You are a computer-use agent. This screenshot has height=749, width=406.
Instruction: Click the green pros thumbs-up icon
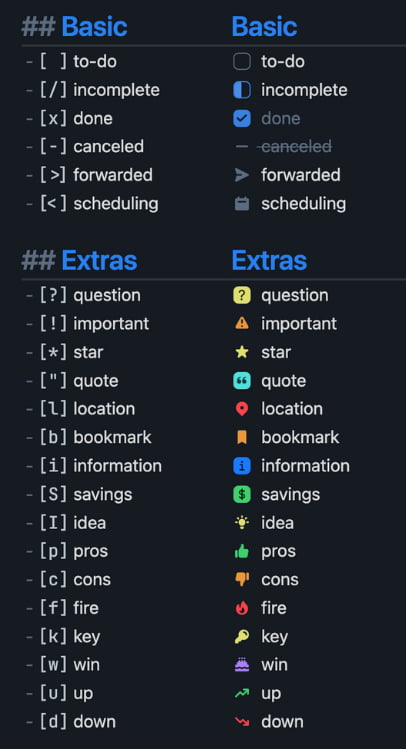[x=242, y=551]
